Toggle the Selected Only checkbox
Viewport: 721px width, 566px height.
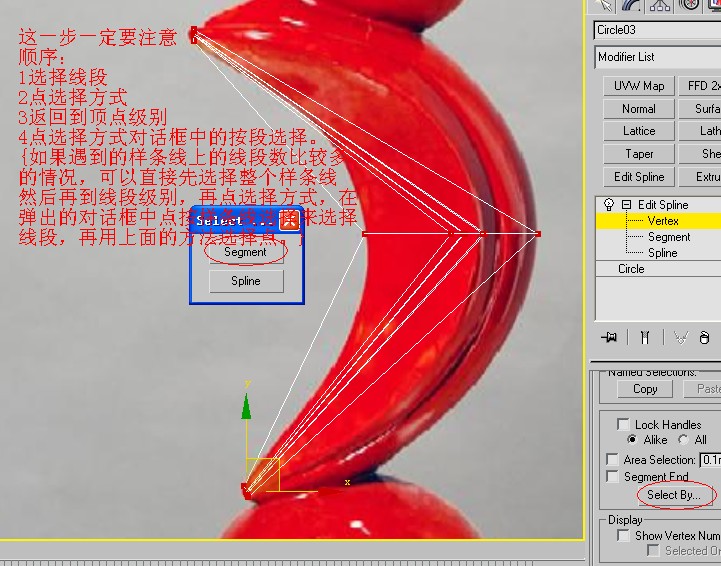652,550
